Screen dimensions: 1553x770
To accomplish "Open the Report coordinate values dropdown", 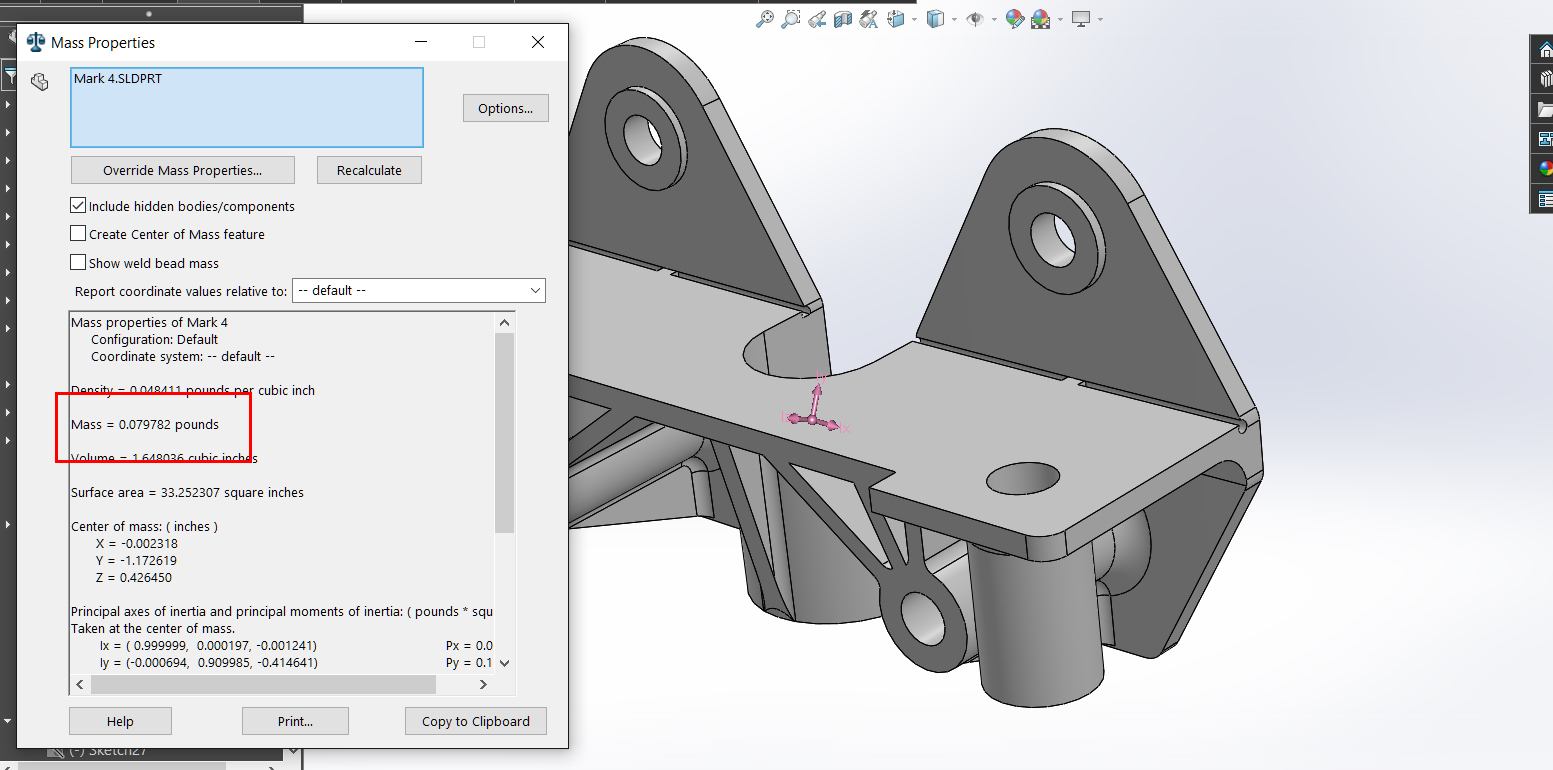I will click(419, 290).
